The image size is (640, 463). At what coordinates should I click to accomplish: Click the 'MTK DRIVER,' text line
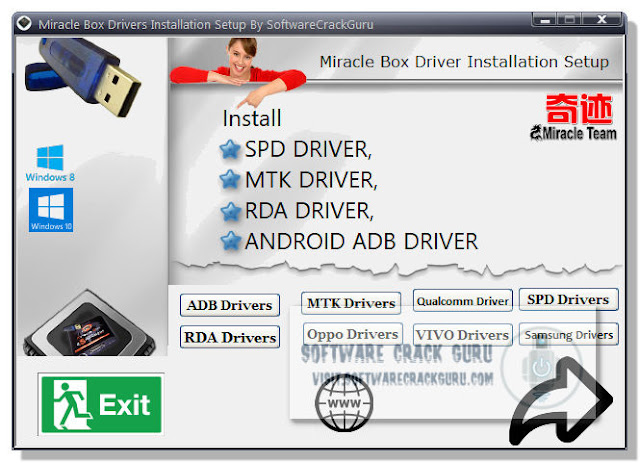(311, 180)
